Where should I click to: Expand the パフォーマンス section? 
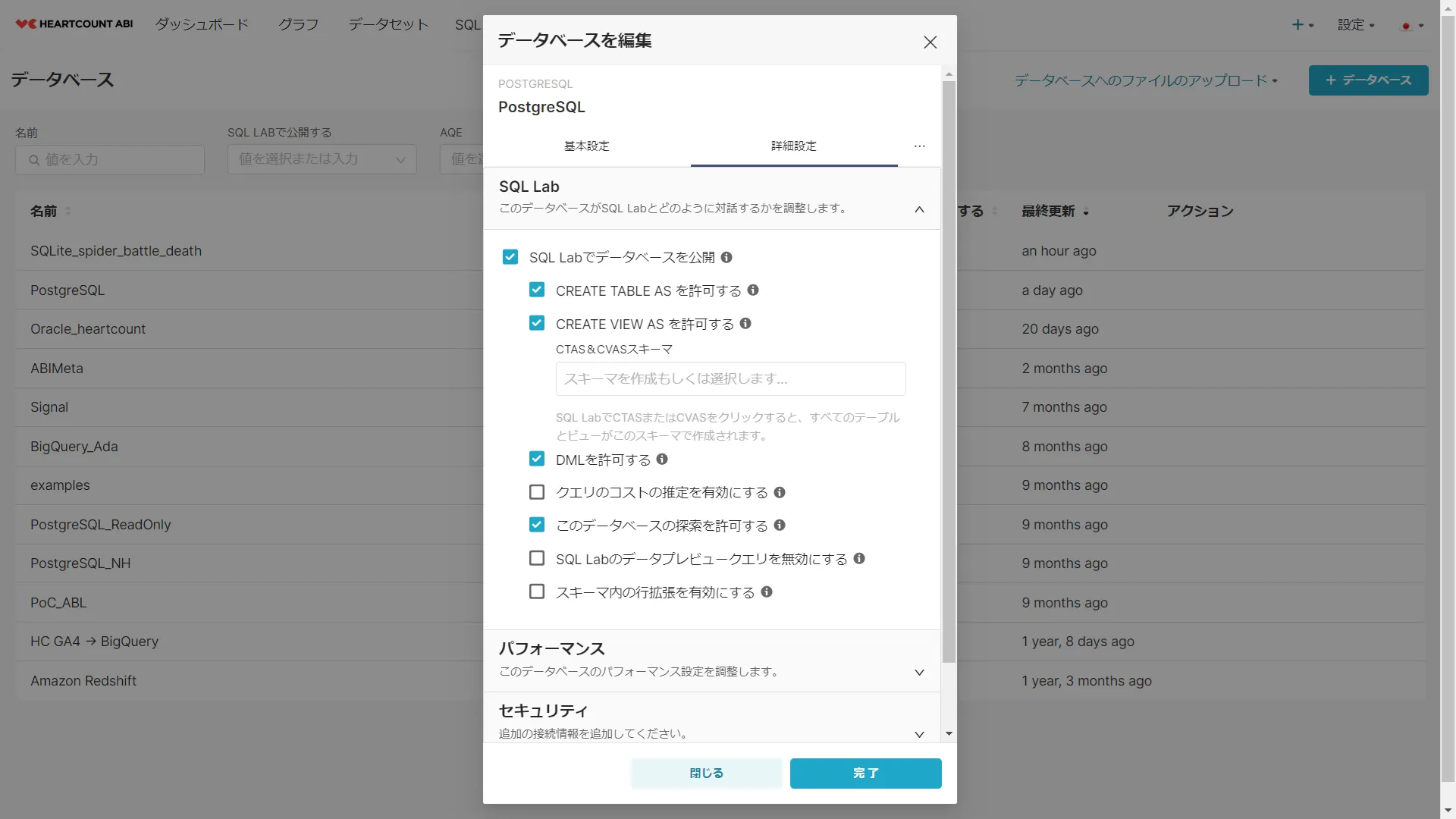click(919, 672)
